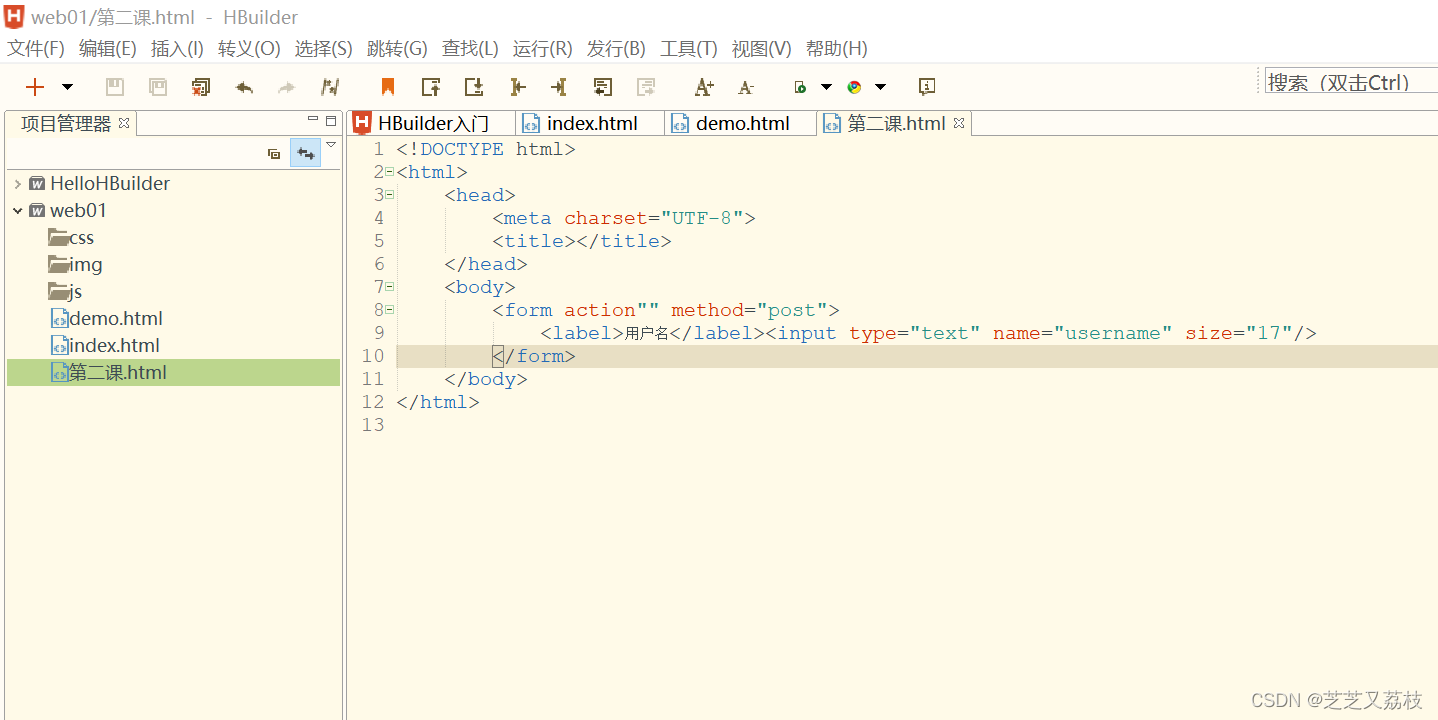Toggle Link with Editor in project manager
This screenshot has height=720, width=1438.
point(305,153)
